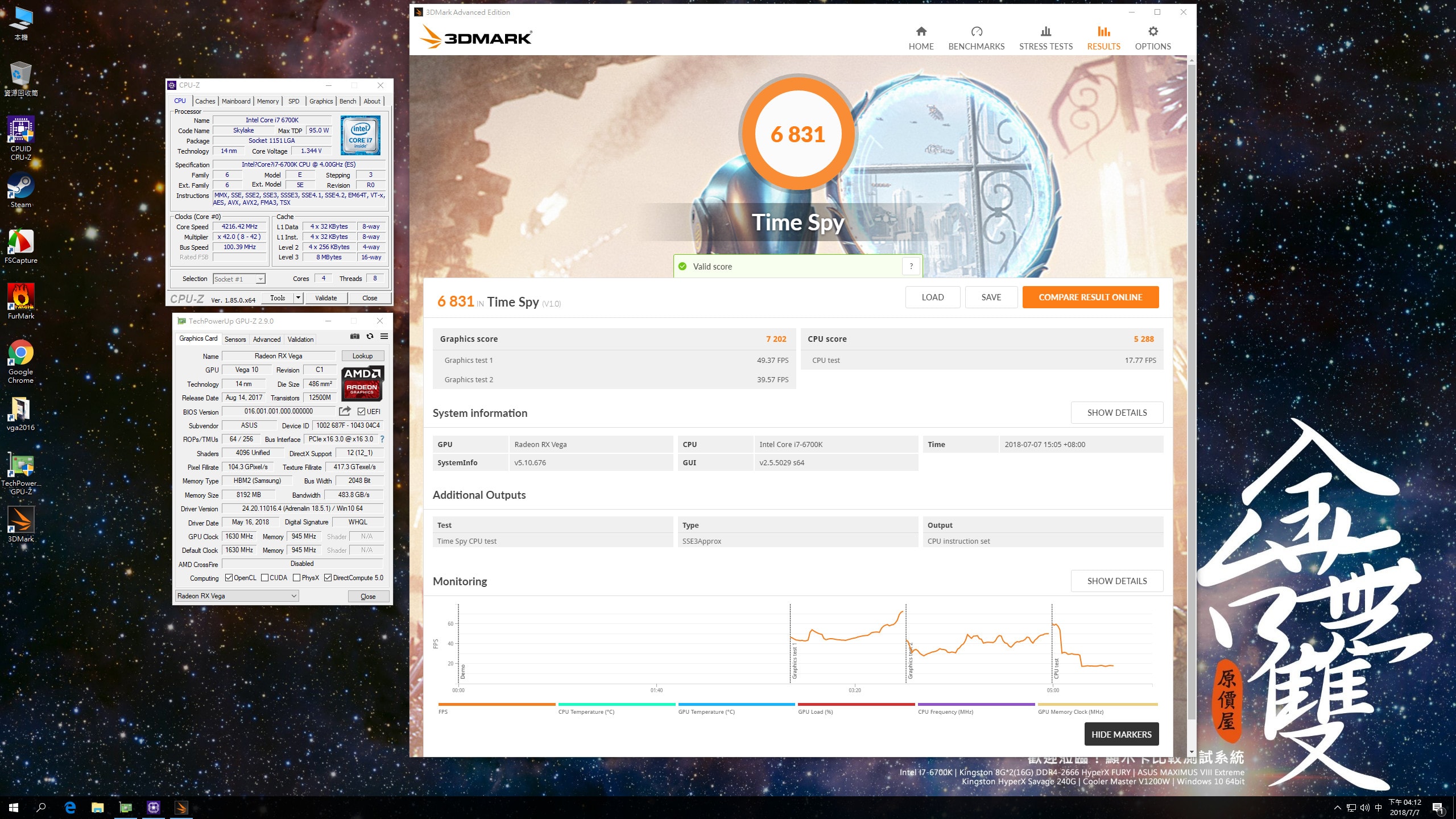Toggle the UEFI checkbox in GPU-Z

click(x=361, y=411)
